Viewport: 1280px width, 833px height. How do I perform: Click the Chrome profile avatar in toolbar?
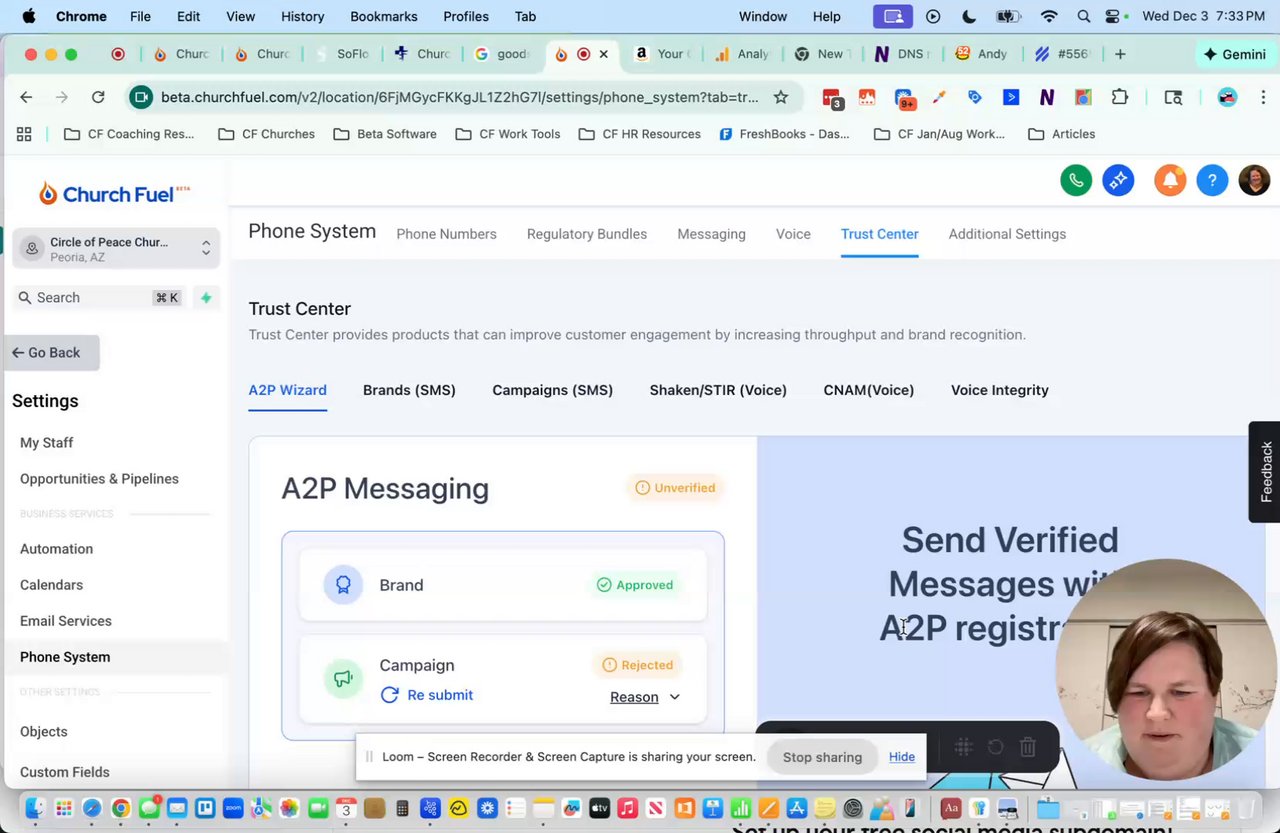click(x=1227, y=97)
